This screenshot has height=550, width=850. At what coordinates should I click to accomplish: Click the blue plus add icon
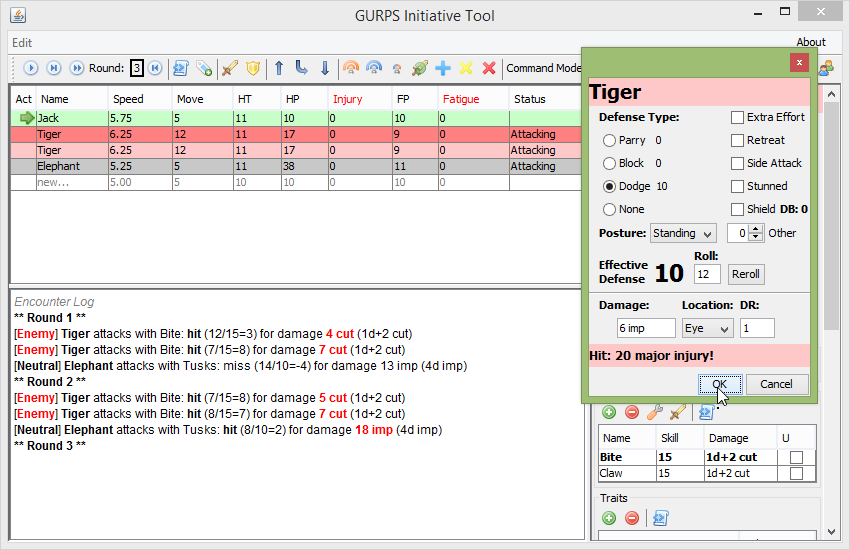[443, 68]
